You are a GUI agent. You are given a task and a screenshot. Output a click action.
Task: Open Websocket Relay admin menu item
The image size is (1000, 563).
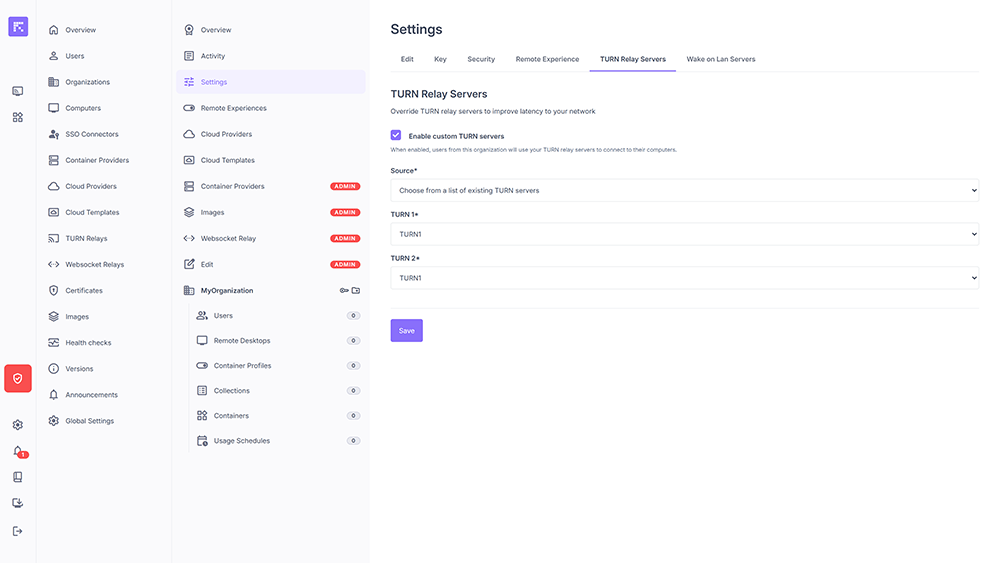tap(228, 239)
